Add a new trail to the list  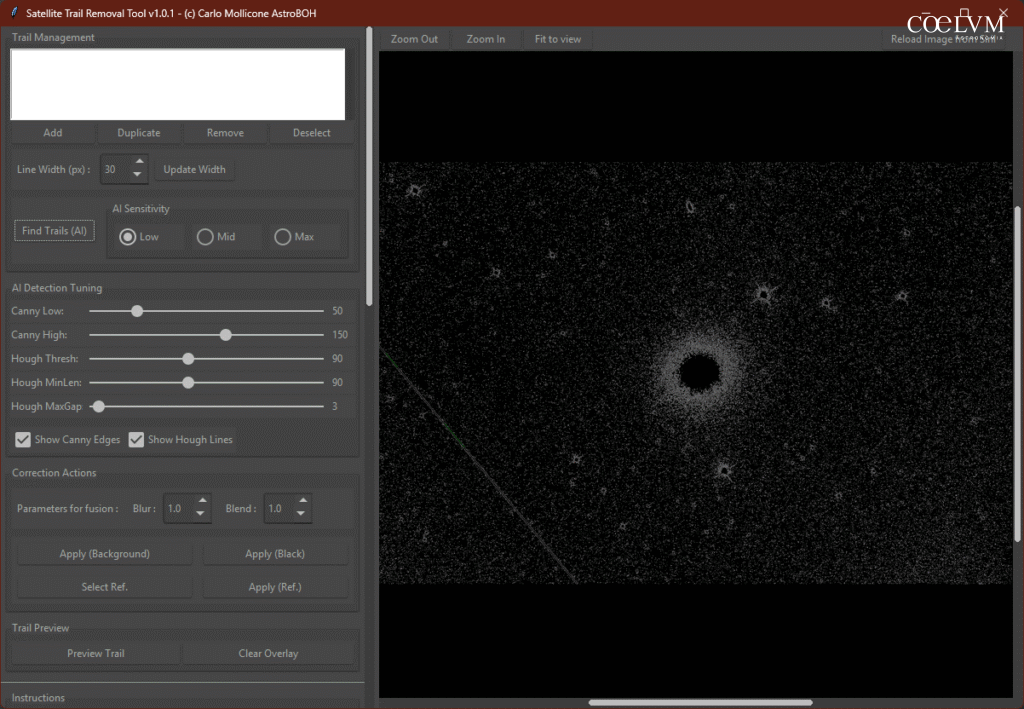53,133
